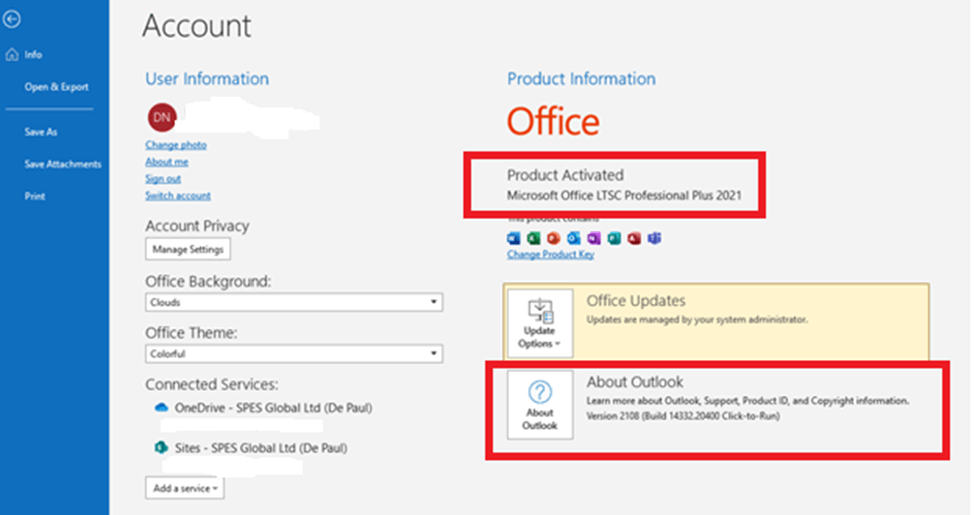Select the Info label in the sidebar
Viewport: 975px width, 515px height.
pos(34,55)
